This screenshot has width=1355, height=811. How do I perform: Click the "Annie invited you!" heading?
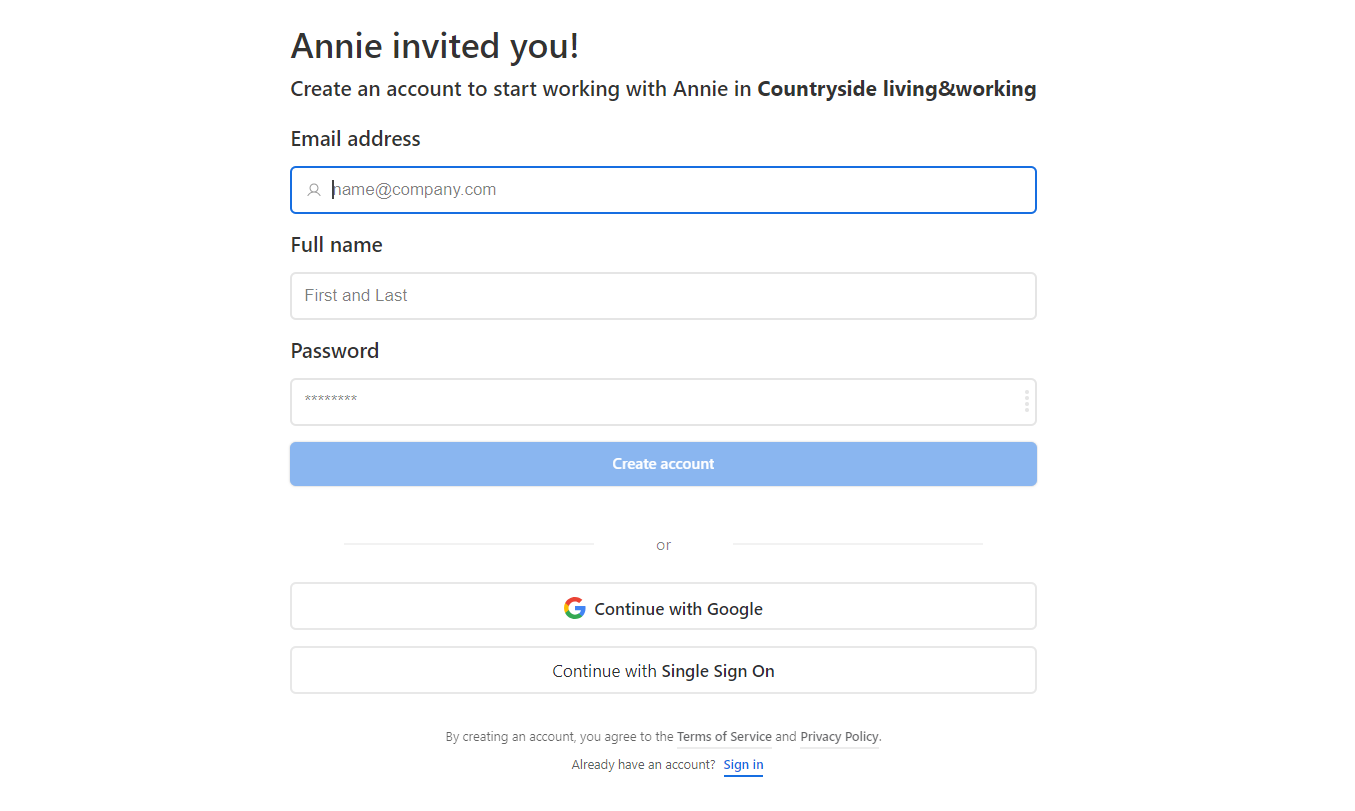pos(434,46)
